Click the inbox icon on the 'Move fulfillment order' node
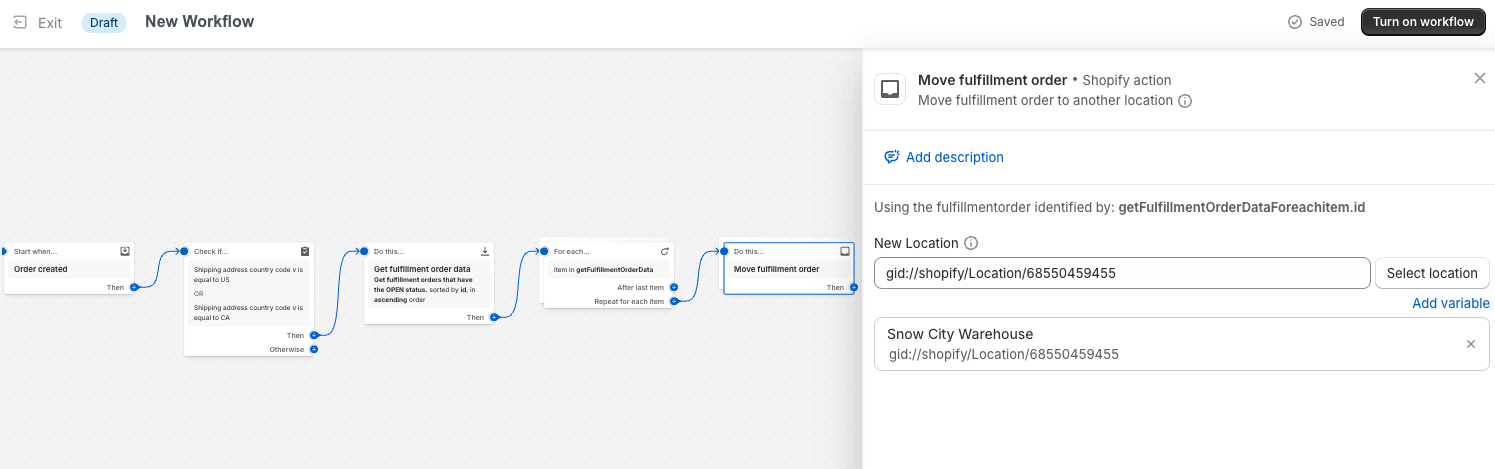 pyautogui.click(x=845, y=251)
